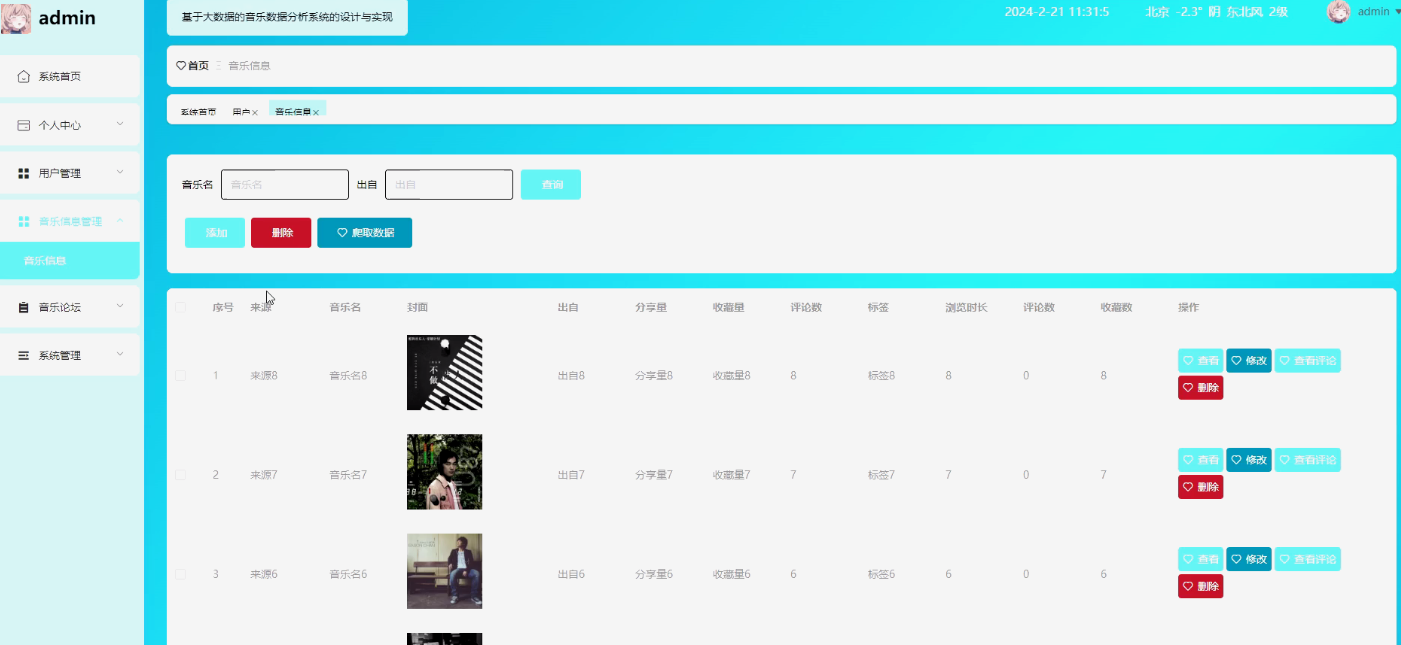1401x645 pixels.
Task: Click the home icon beside 系统首页
Action: [x=24, y=76]
